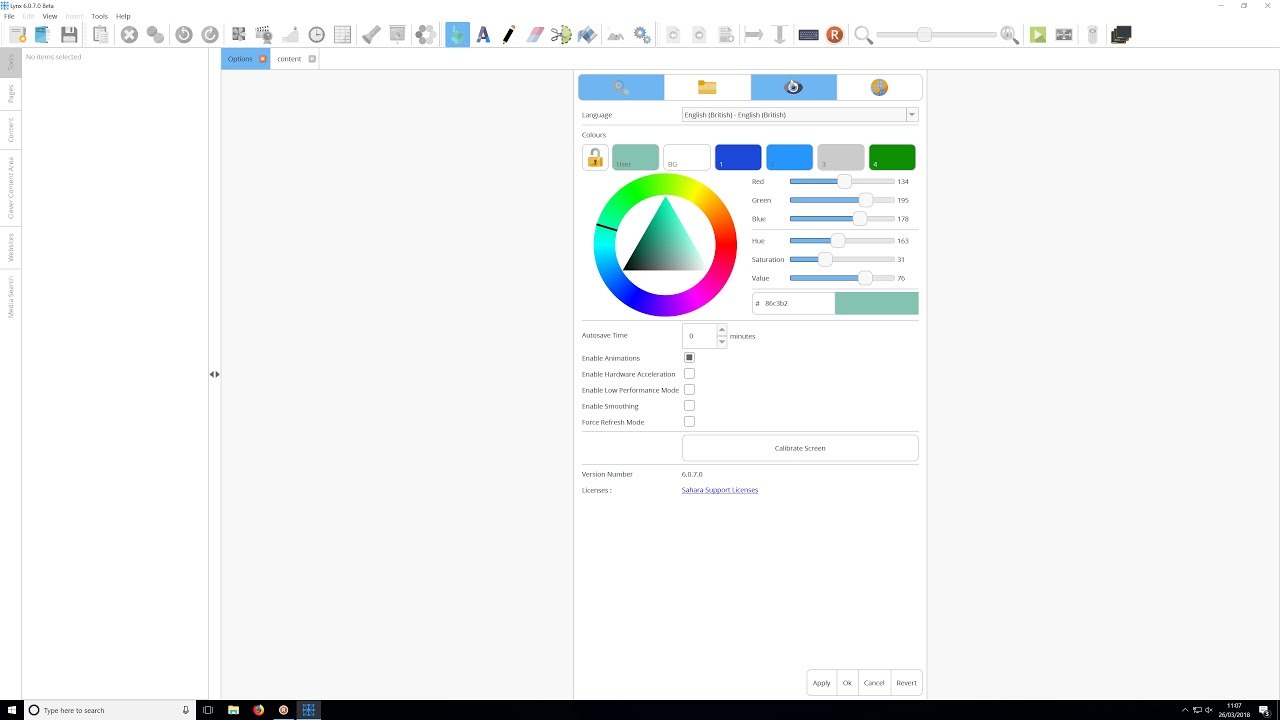Click the gears settings toolbar icon
The width and height of the screenshot is (1280, 720).
pyautogui.click(x=642, y=35)
